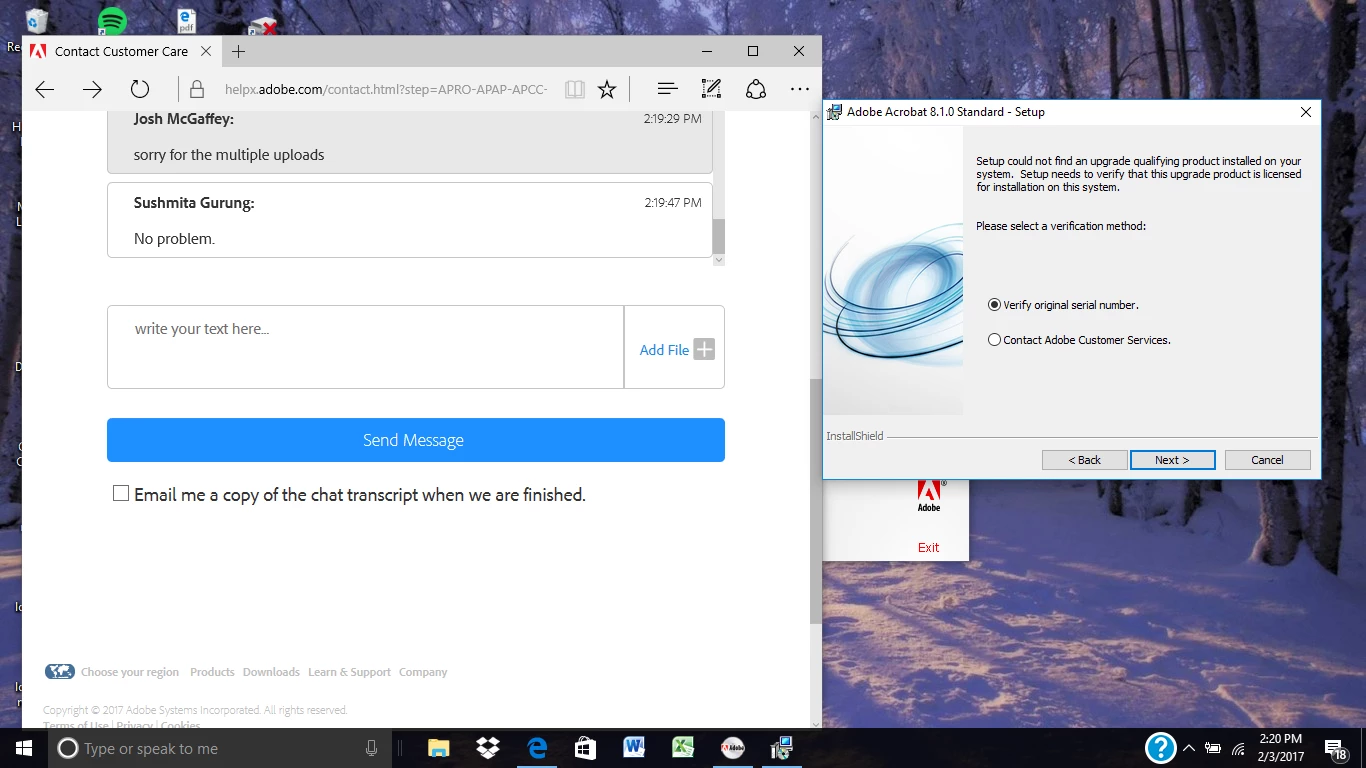Click Cancel in Acrobat Setup

pos(1267,460)
